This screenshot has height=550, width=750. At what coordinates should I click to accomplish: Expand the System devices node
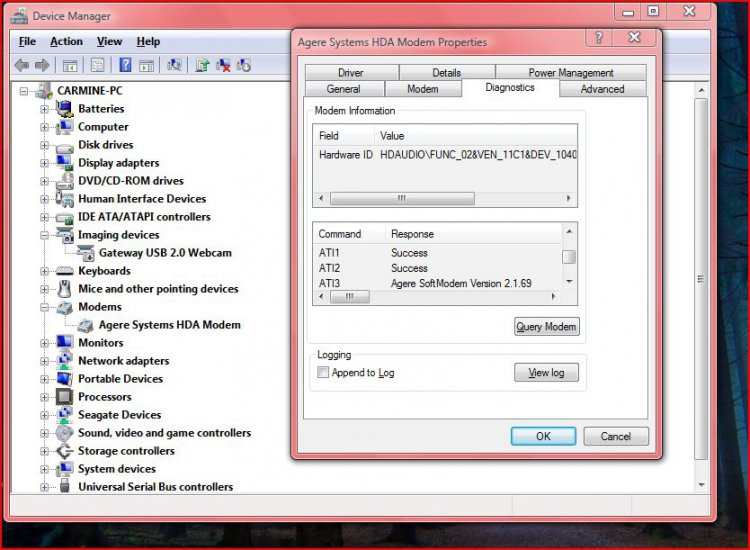pos(44,469)
